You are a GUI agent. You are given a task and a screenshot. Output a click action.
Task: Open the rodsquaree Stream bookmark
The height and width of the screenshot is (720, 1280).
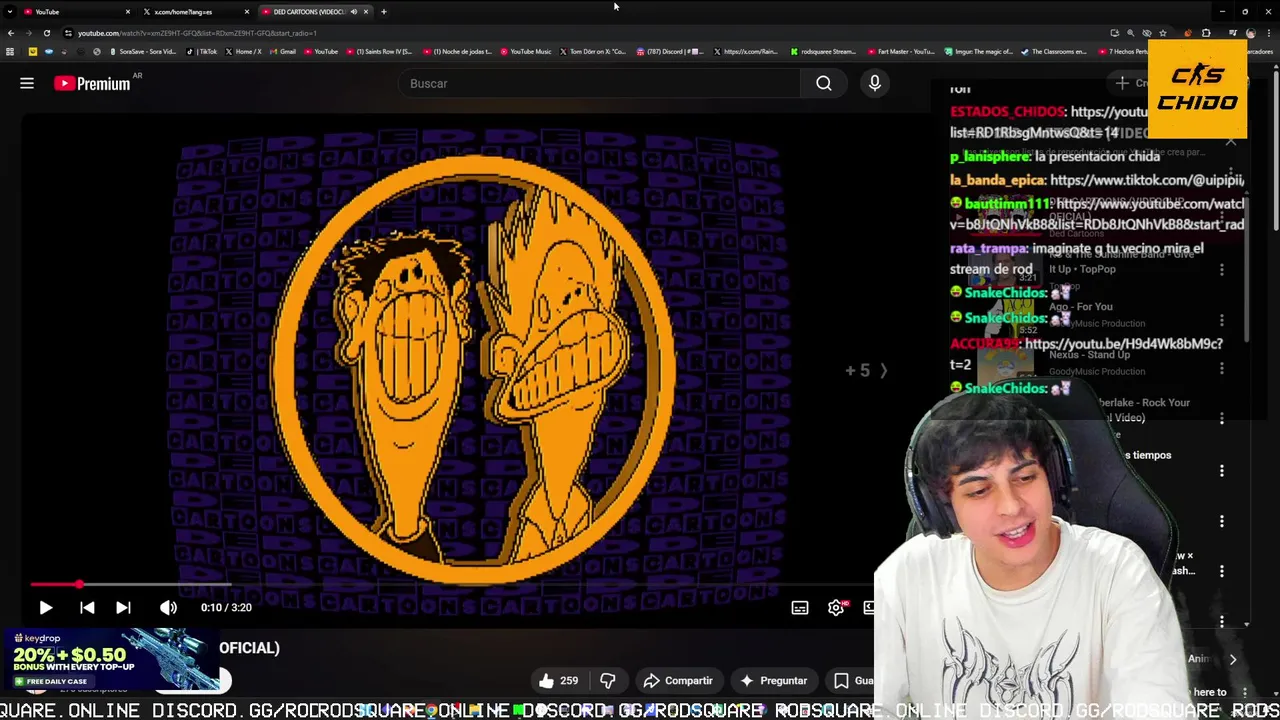[x=824, y=51]
